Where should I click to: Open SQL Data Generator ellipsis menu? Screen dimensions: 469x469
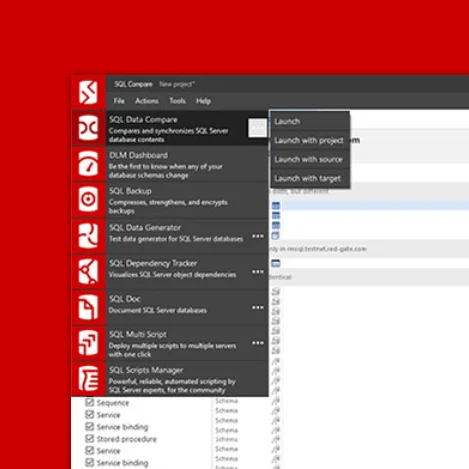pyautogui.click(x=258, y=236)
